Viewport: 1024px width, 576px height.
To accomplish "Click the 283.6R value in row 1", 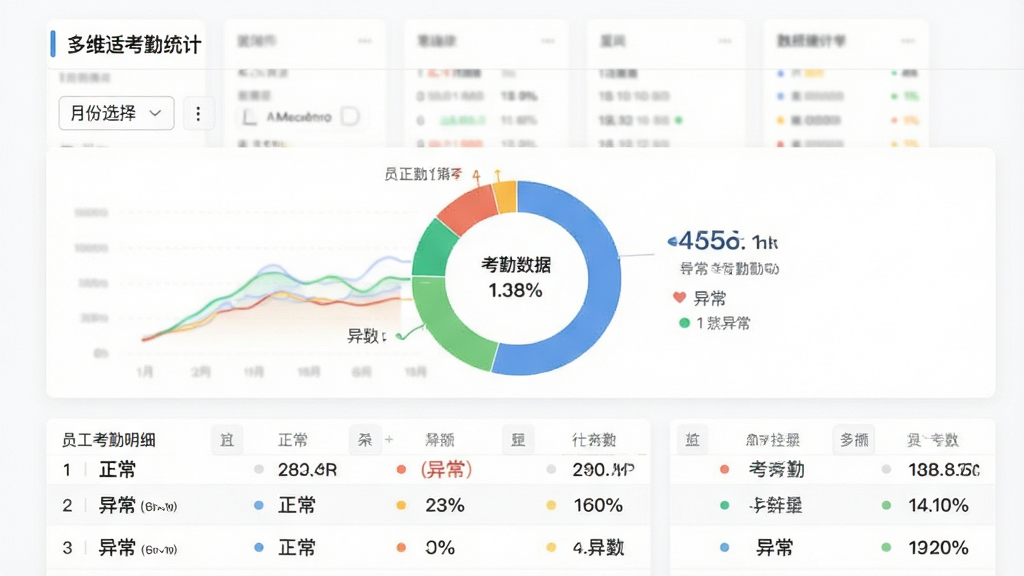I will [307, 470].
